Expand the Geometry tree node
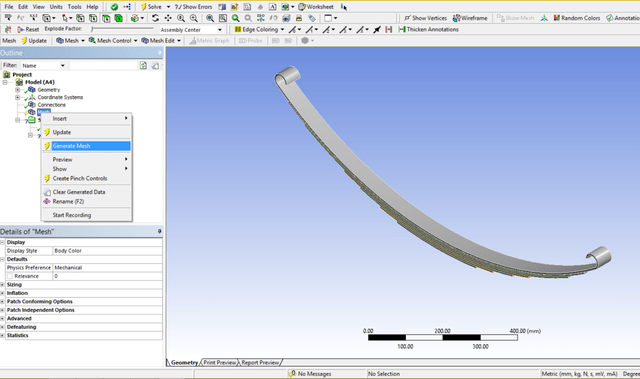Image resolution: width=640 pixels, height=379 pixels. [x=17, y=90]
